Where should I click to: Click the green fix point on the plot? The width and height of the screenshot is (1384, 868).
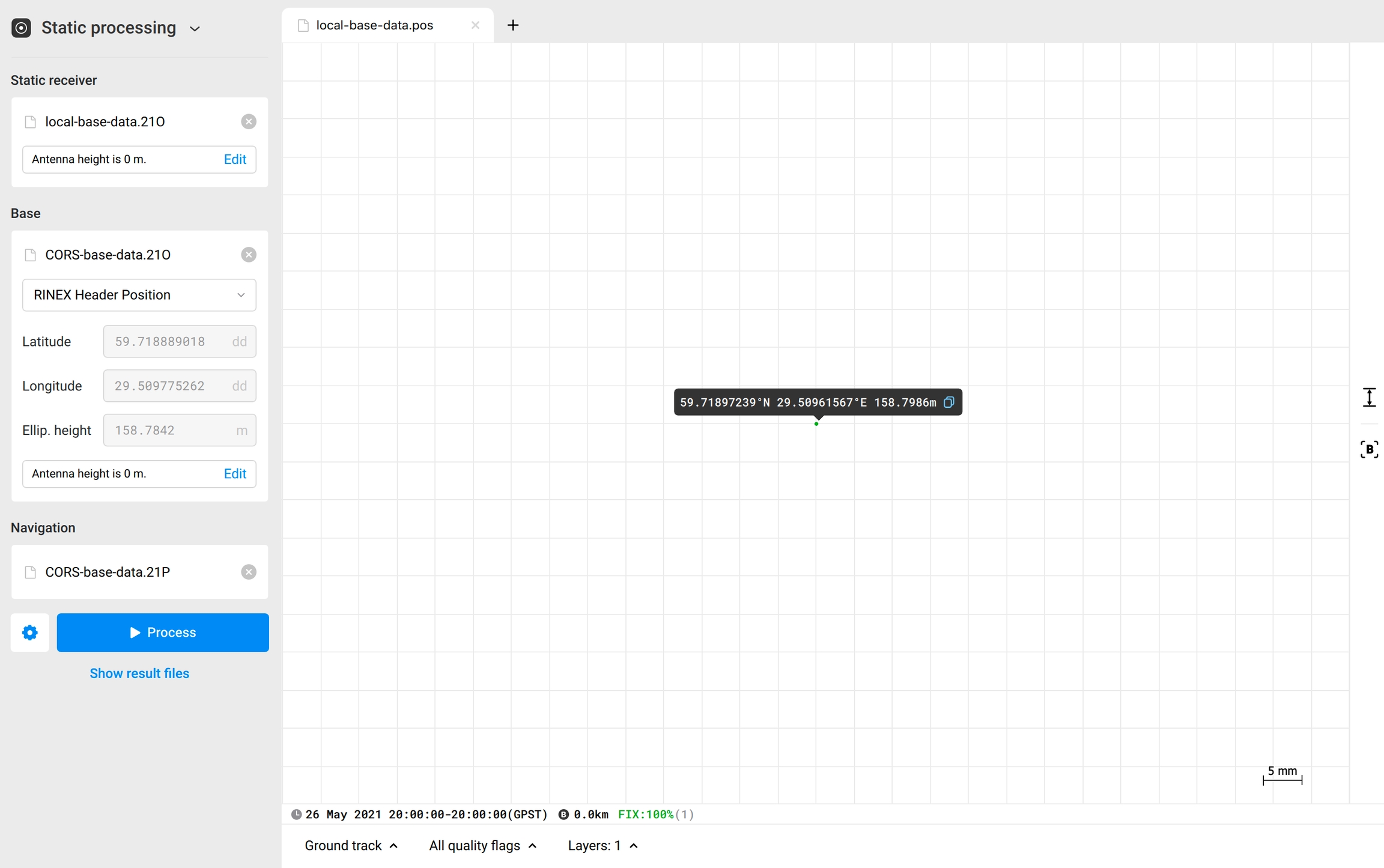816,424
